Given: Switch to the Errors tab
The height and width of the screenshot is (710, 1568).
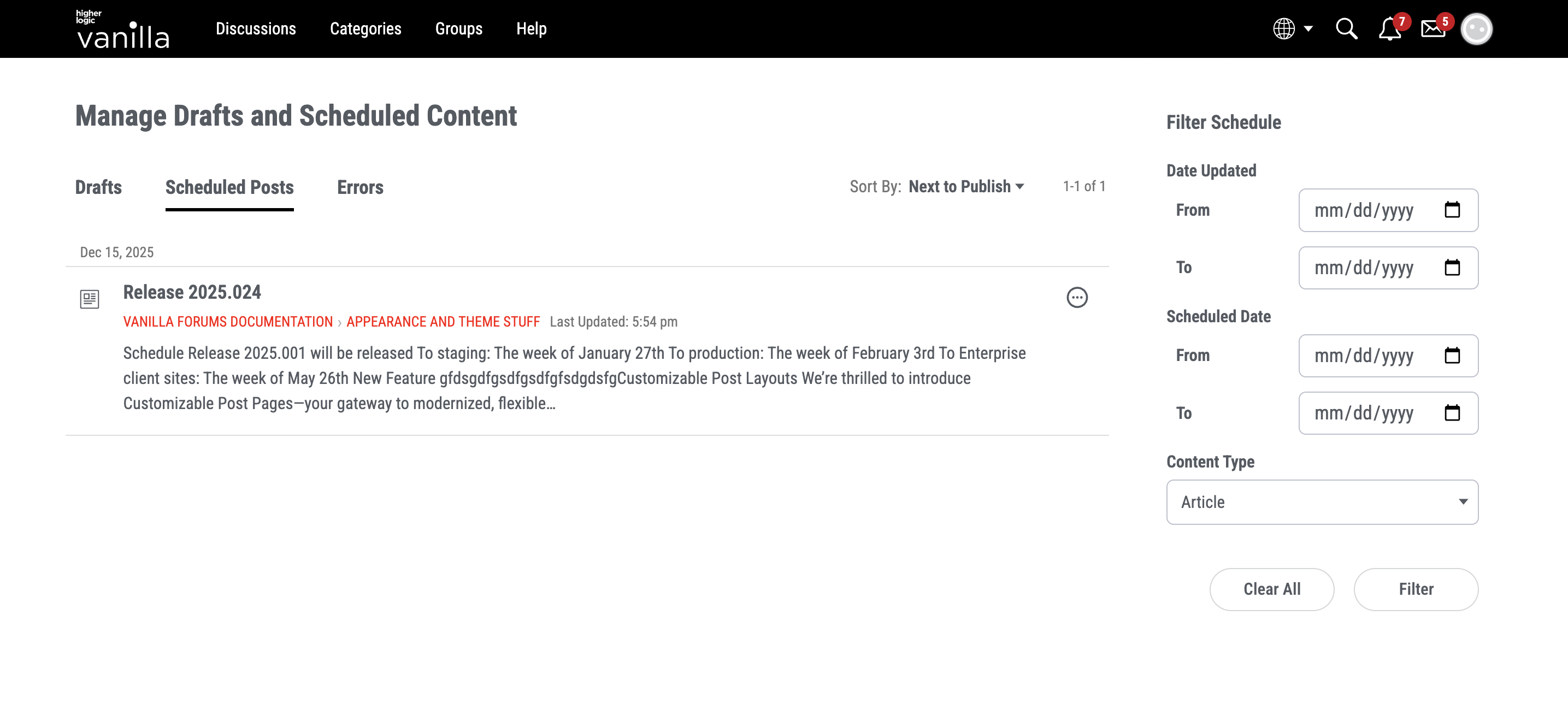Looking at the screenshot, I should pos(359,187).
